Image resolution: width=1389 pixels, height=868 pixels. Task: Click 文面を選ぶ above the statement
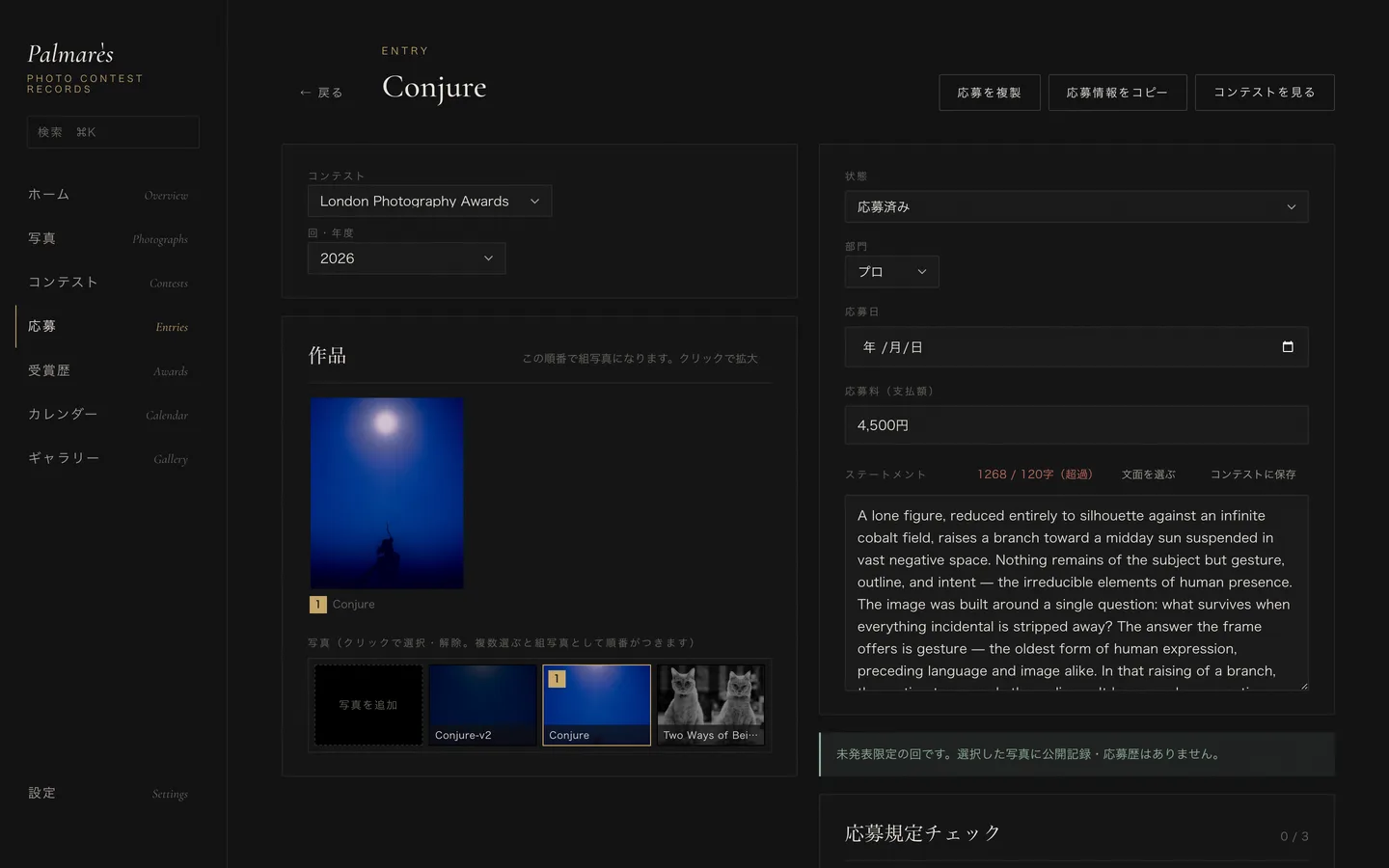(1148, 475)
